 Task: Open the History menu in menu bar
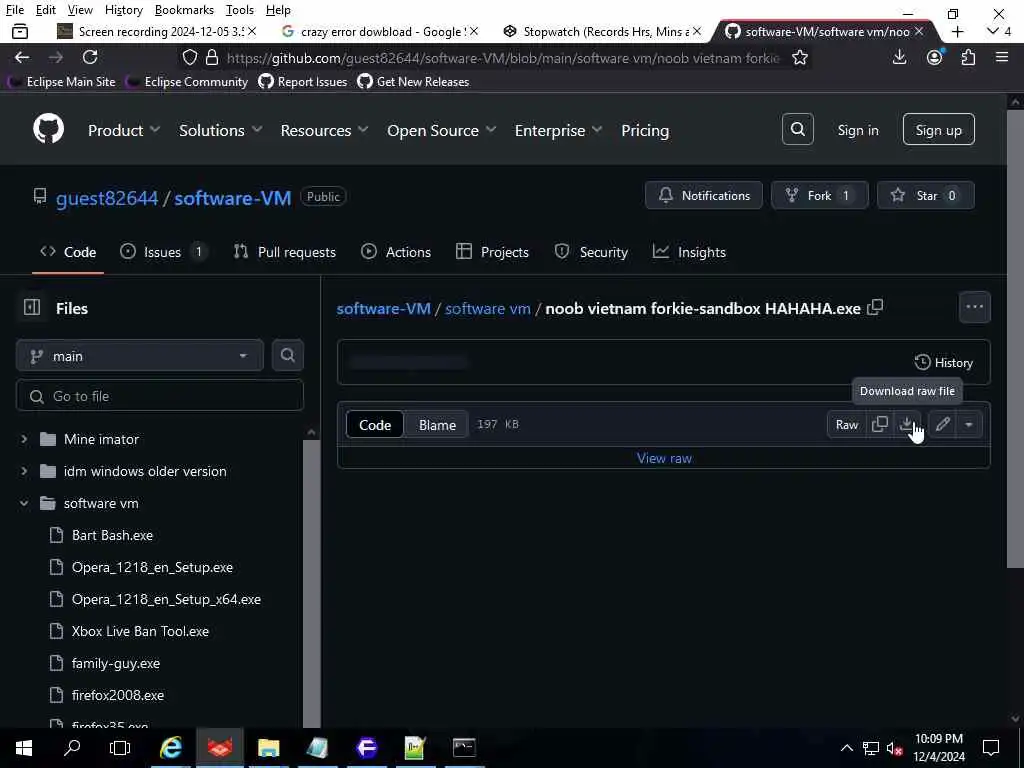click(x=123, y=10)
